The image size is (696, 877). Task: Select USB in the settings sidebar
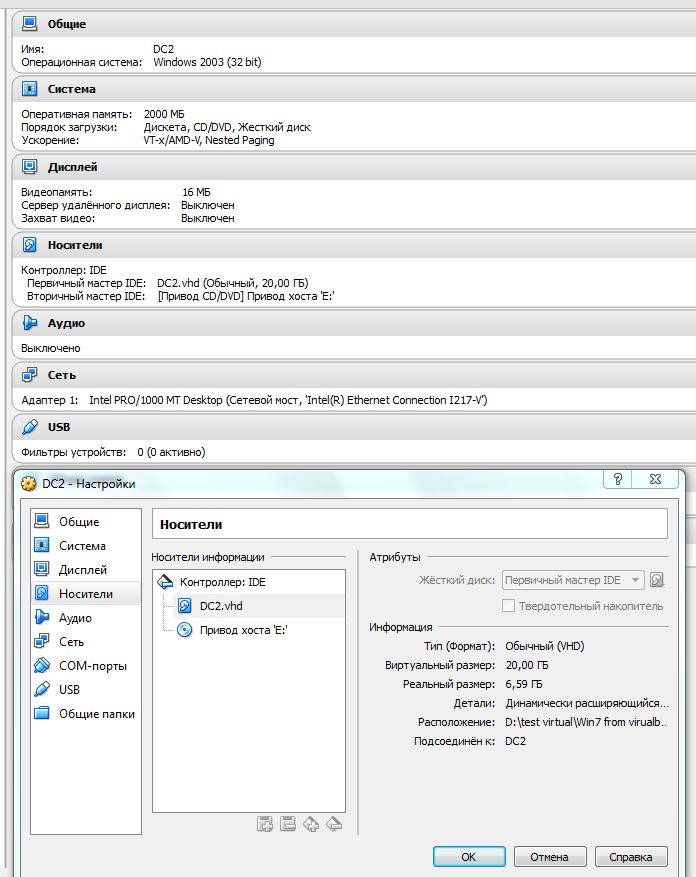(x=86, y=690)
